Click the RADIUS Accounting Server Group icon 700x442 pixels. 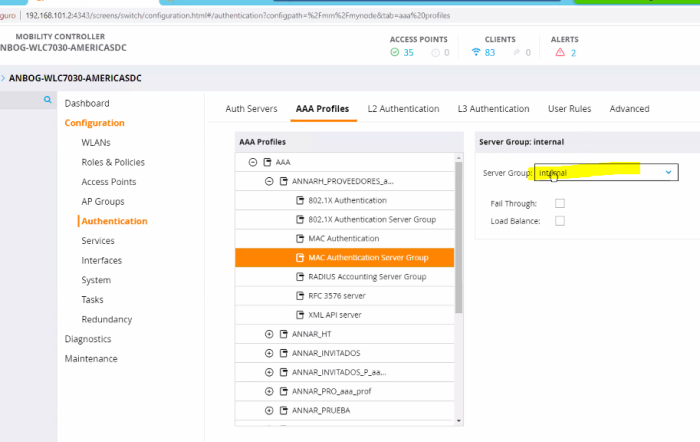tap(300, 277)
